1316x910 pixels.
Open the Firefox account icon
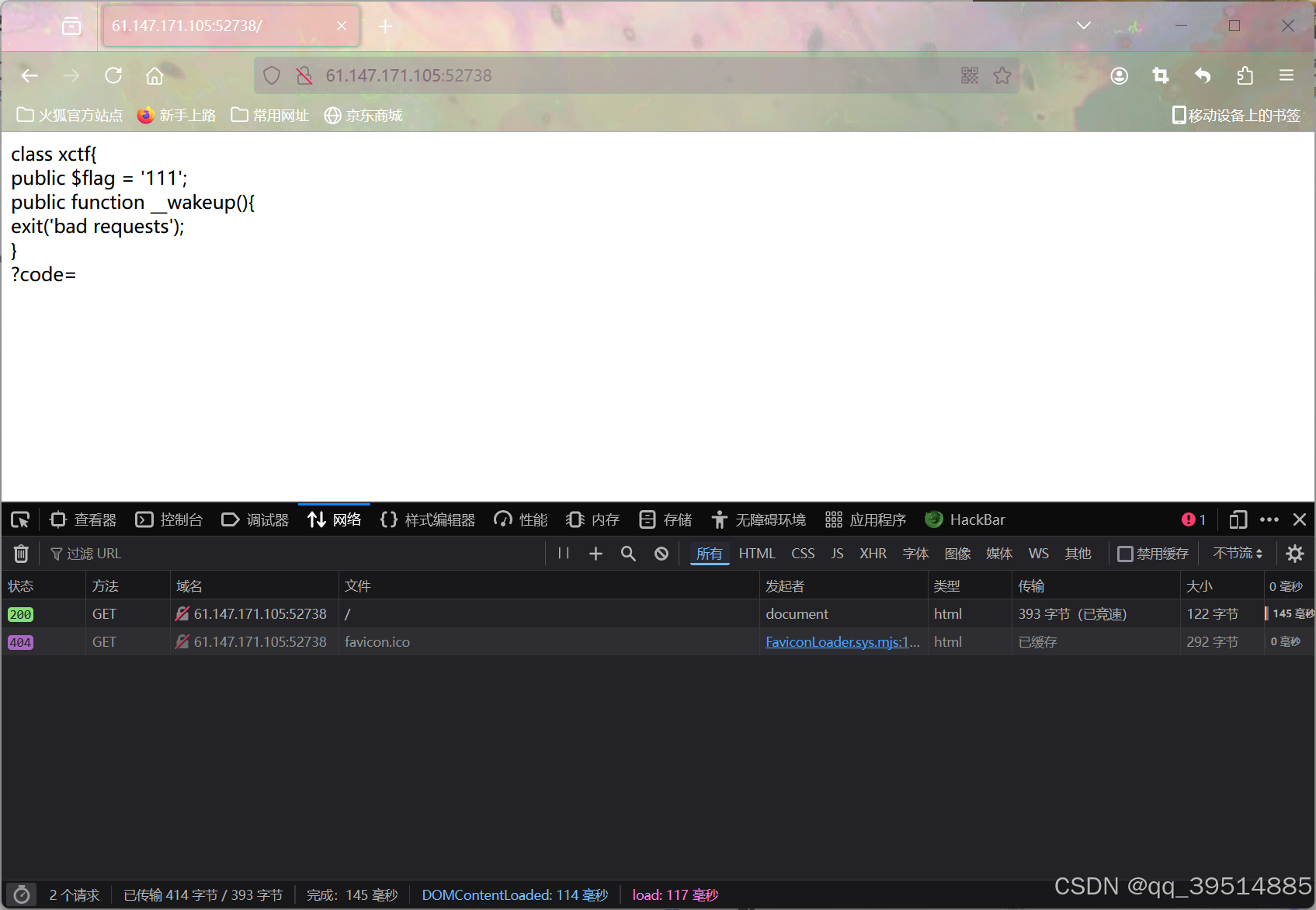[1119, 75]
